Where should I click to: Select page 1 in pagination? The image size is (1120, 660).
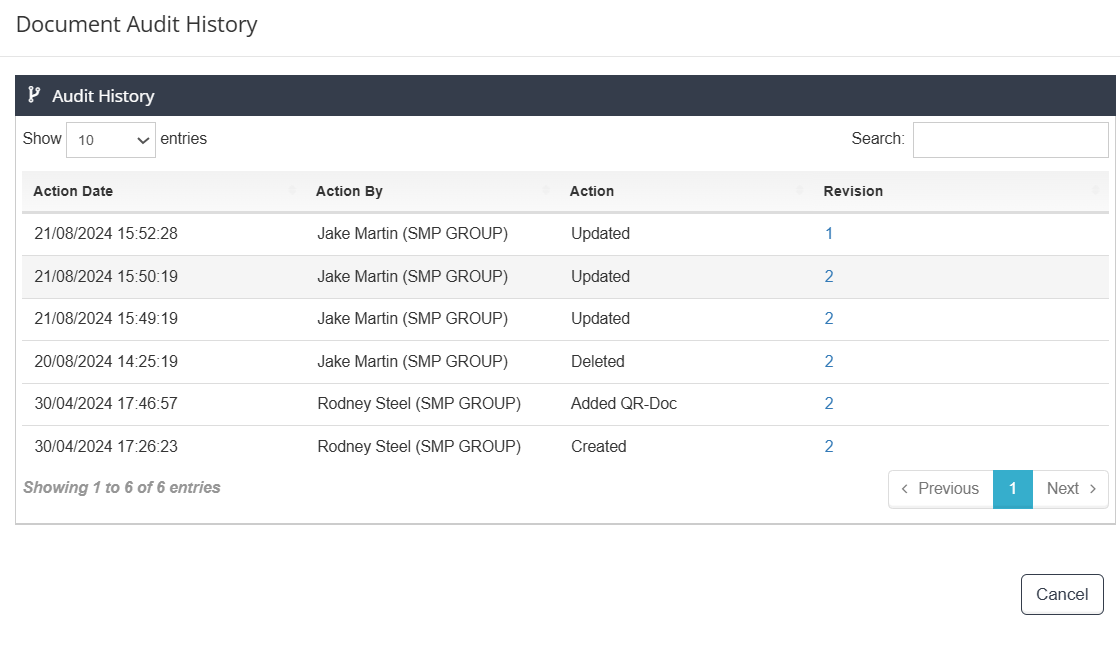(1012, 489)
